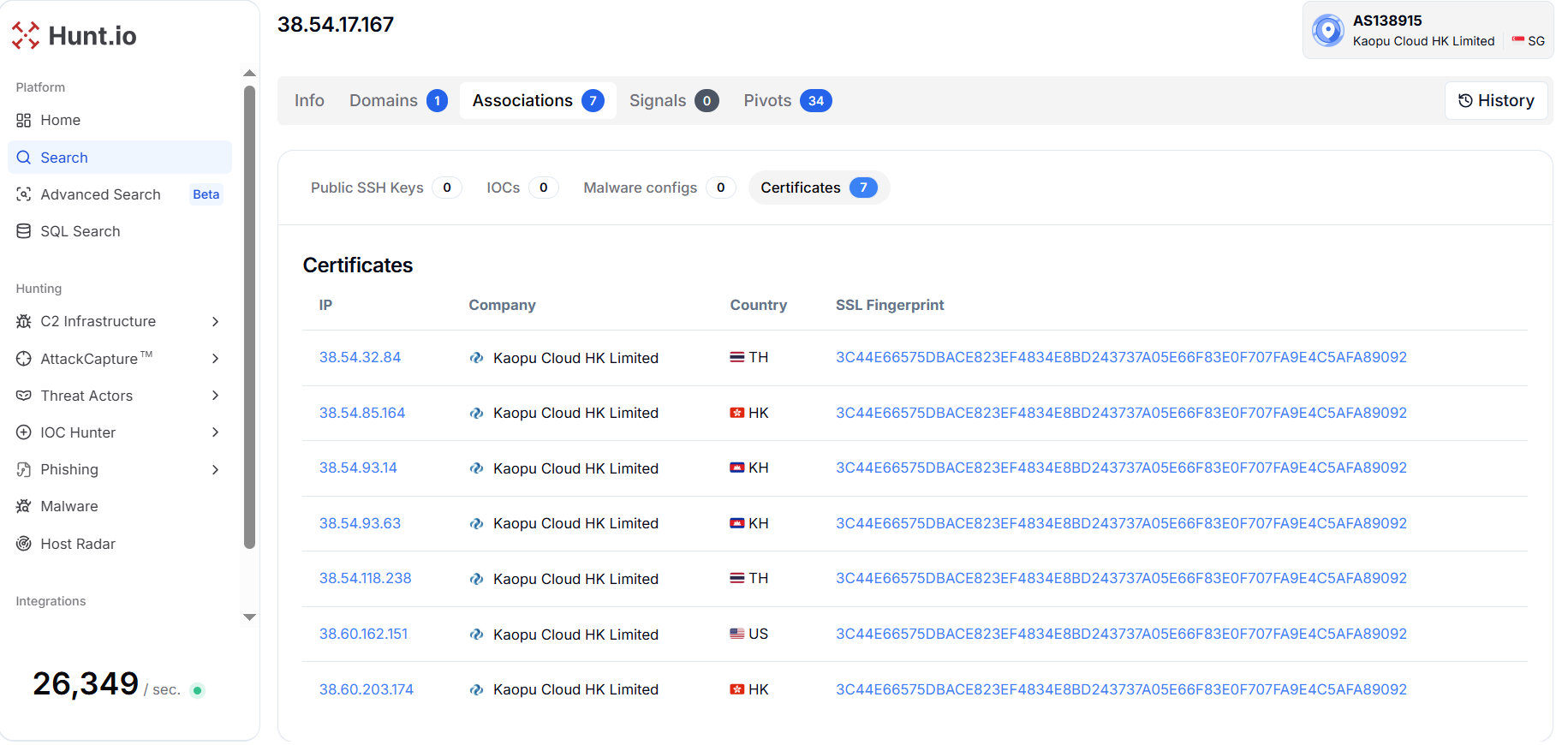The image size is (1568, 745).
Task: Open SSL fingerprint link for 38.60.203.174
Action: coord(1120,689)
